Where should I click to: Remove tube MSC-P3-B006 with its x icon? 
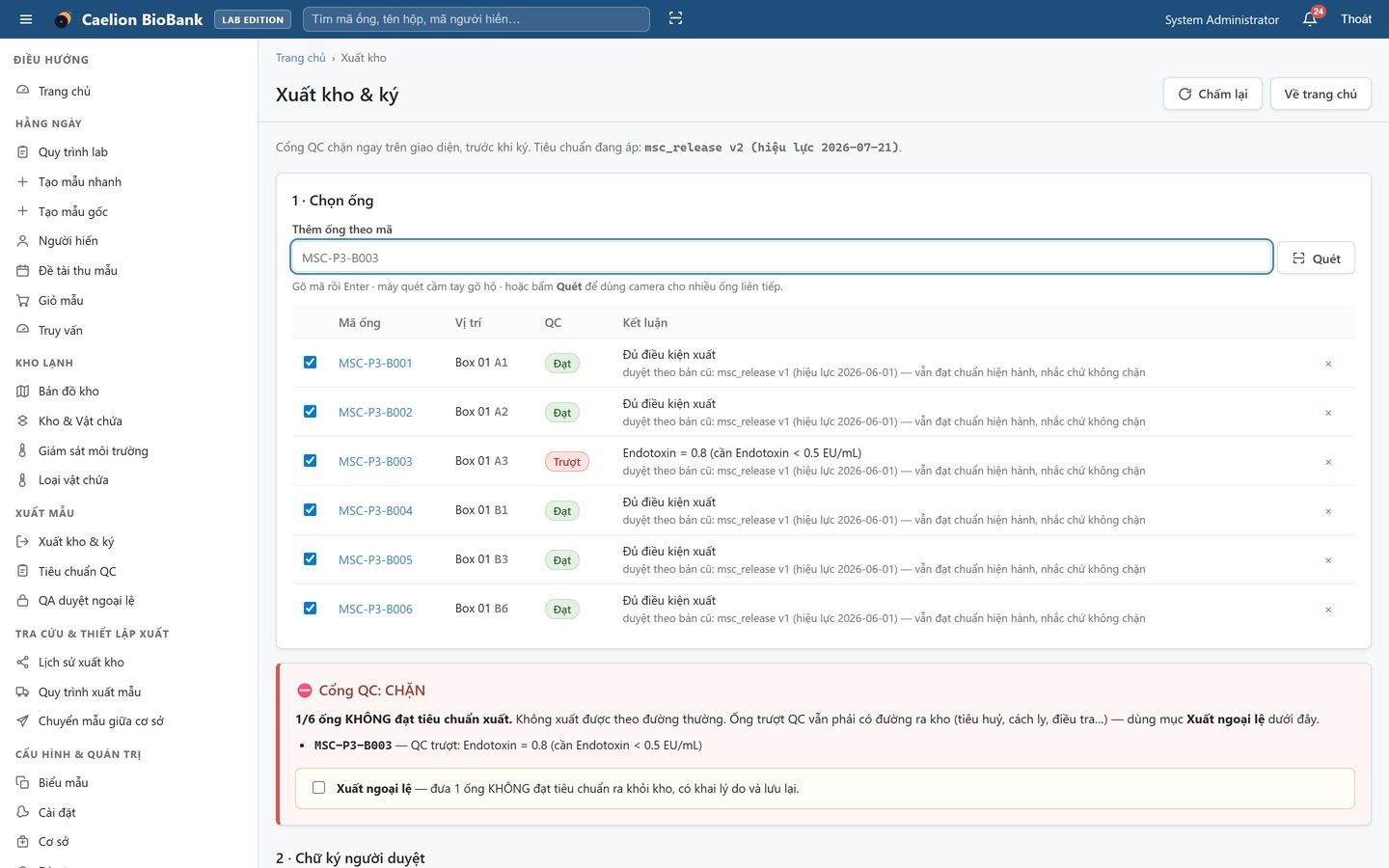point(1328,610)
